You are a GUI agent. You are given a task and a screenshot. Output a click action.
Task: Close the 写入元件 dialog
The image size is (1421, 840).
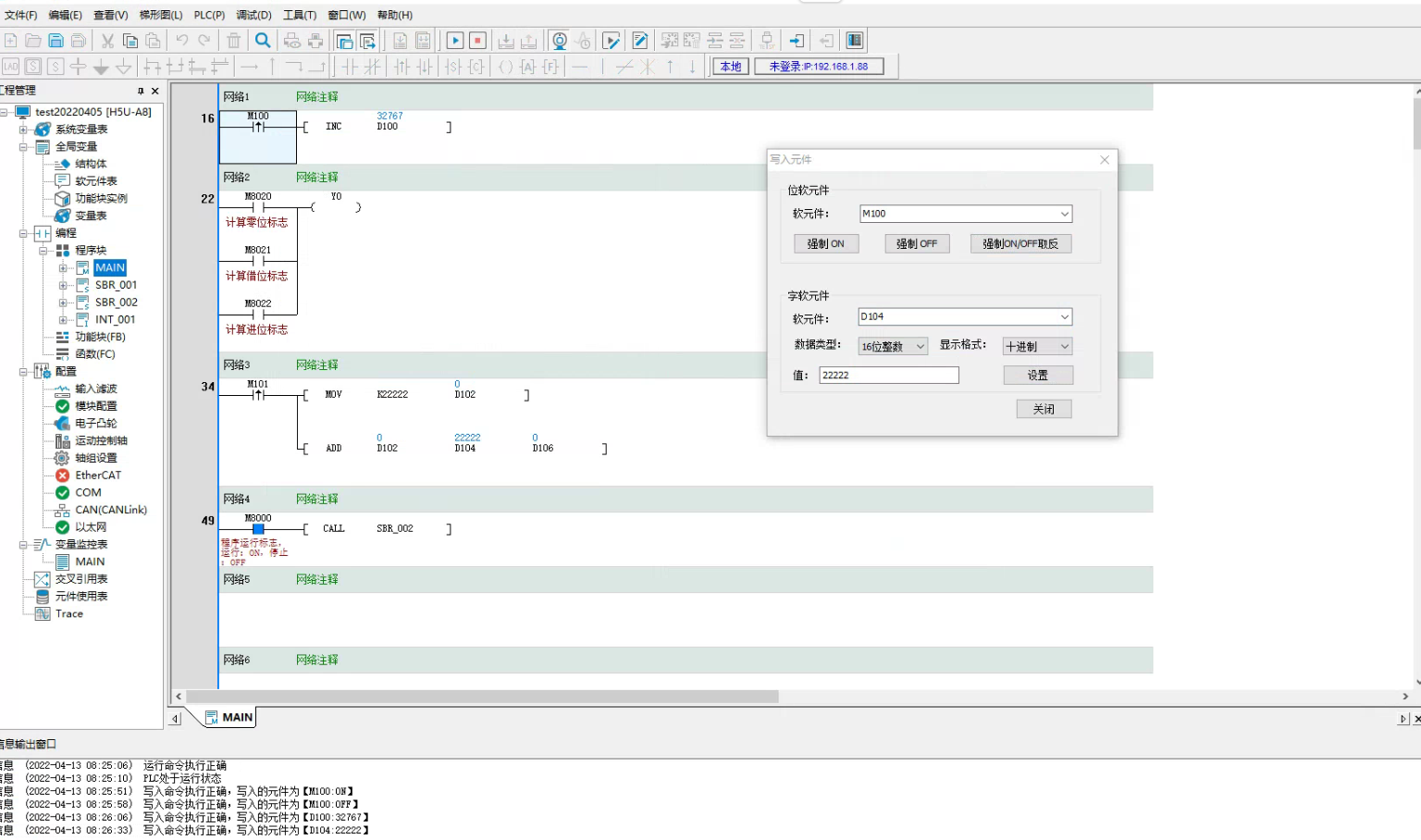pyautogui.click(x=1104, y=160)
